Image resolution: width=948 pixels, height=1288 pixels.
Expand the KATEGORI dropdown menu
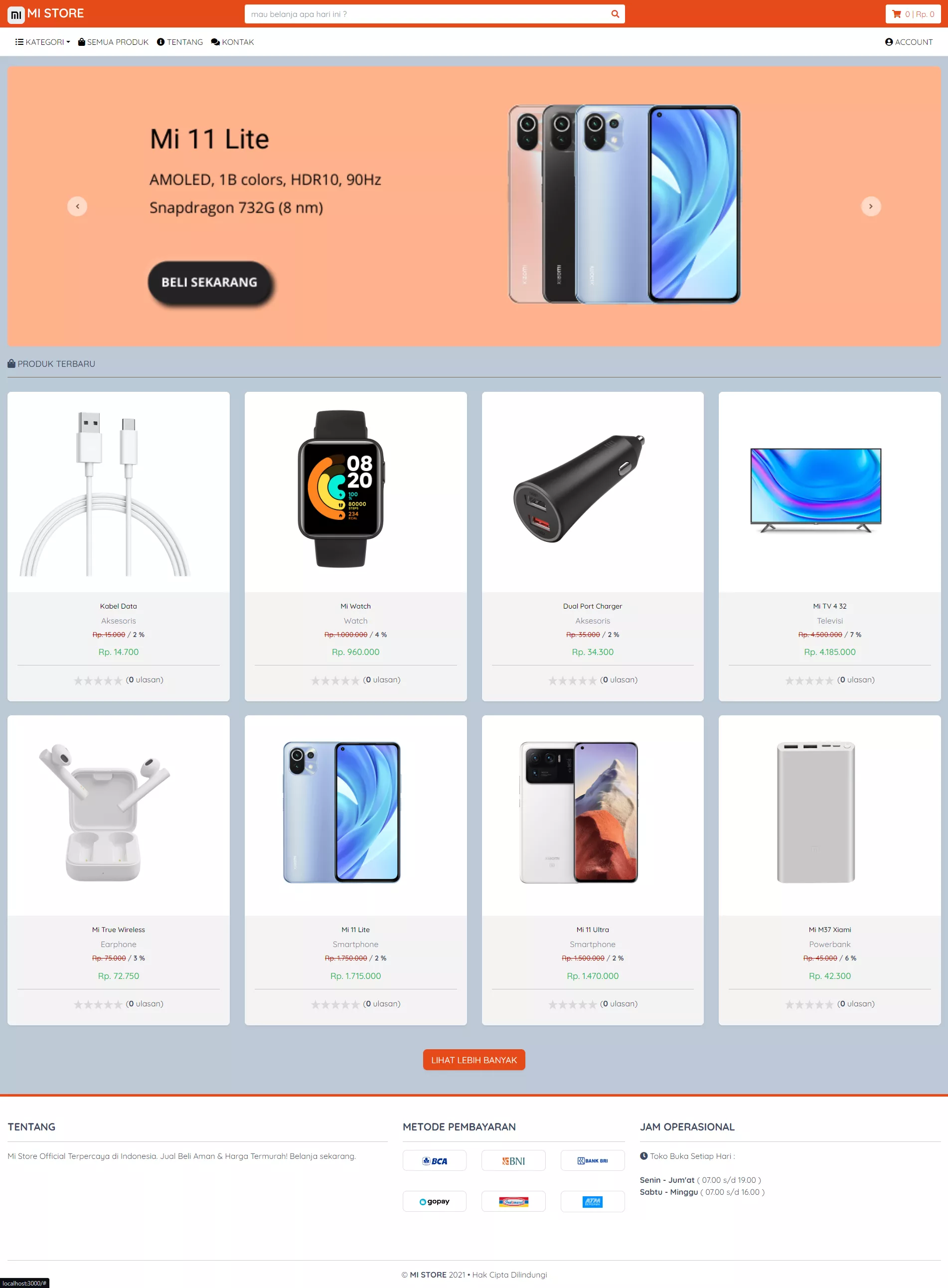tap(42, 42)
